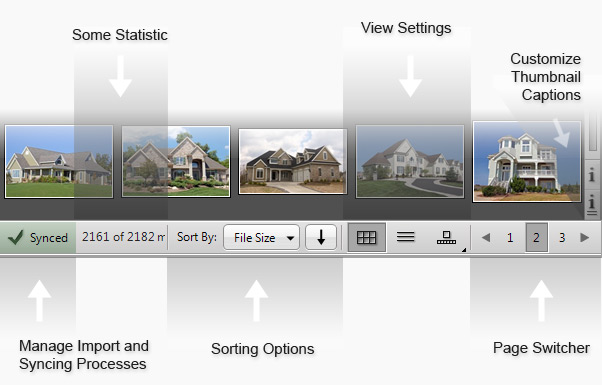The image size is (602, 385).
Task: Go to next page arrow
Action: click(x=585, y=238)
